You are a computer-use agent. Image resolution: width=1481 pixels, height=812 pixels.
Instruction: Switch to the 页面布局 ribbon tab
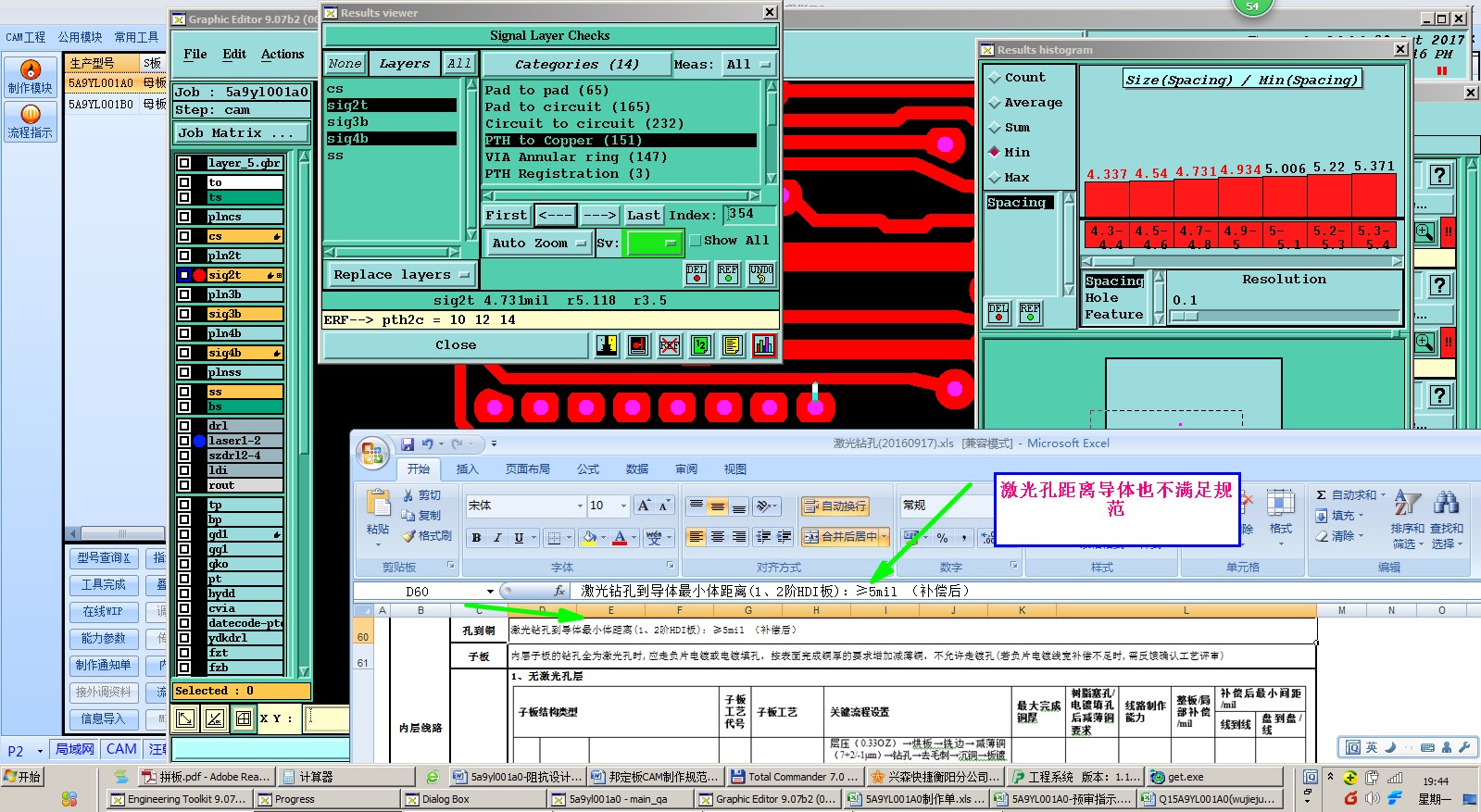[x=528, y=469]
